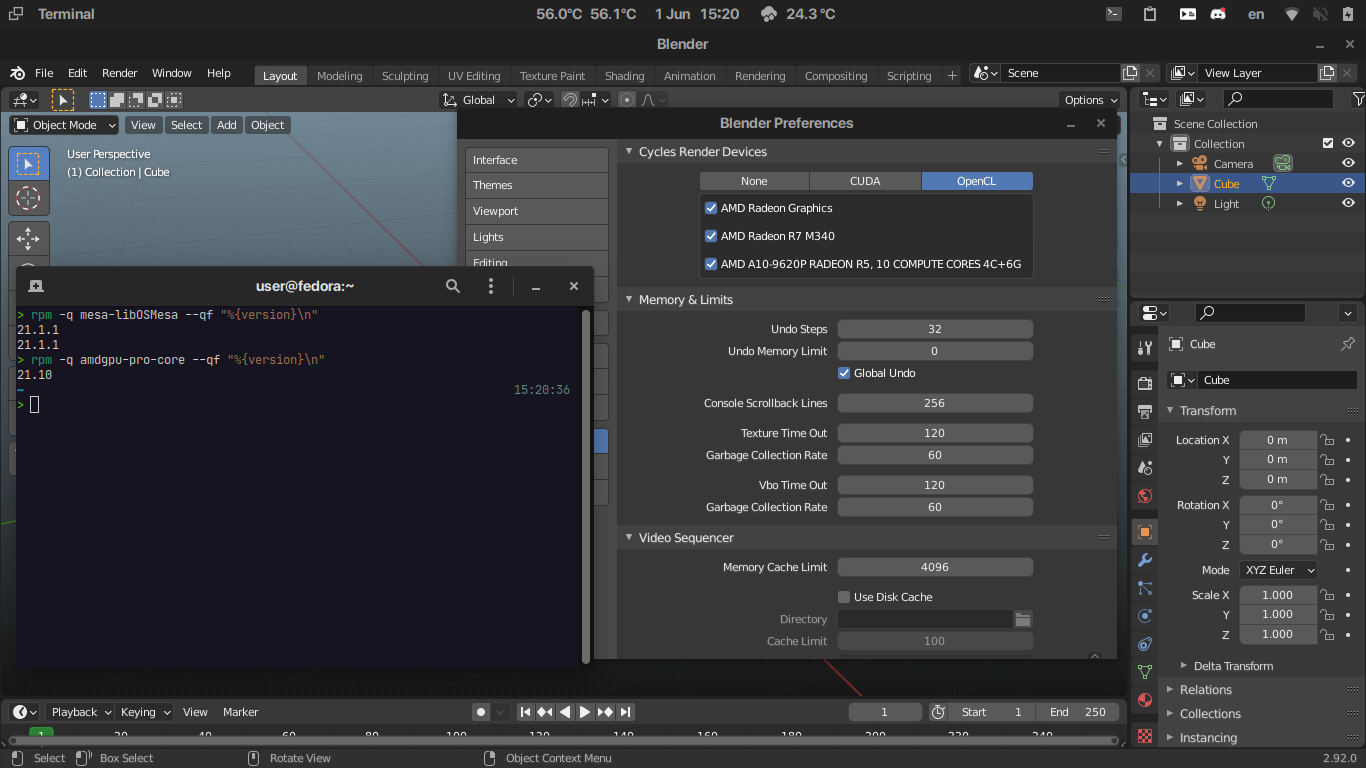Open the Lights preferences section
The height and width of the screenshot is (768, 1366).
coord(537,237)
